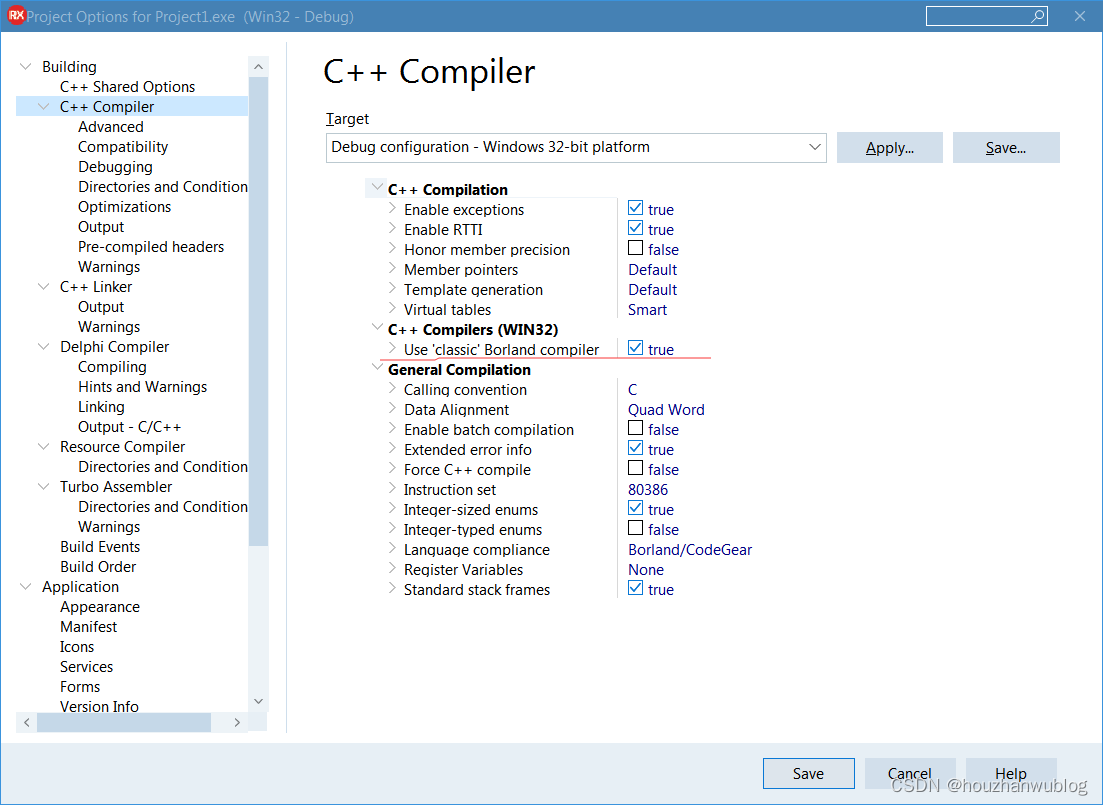Collapse the General Compilation section
1103x805 pixels.
pyautogui.click(x=377, y=368)
